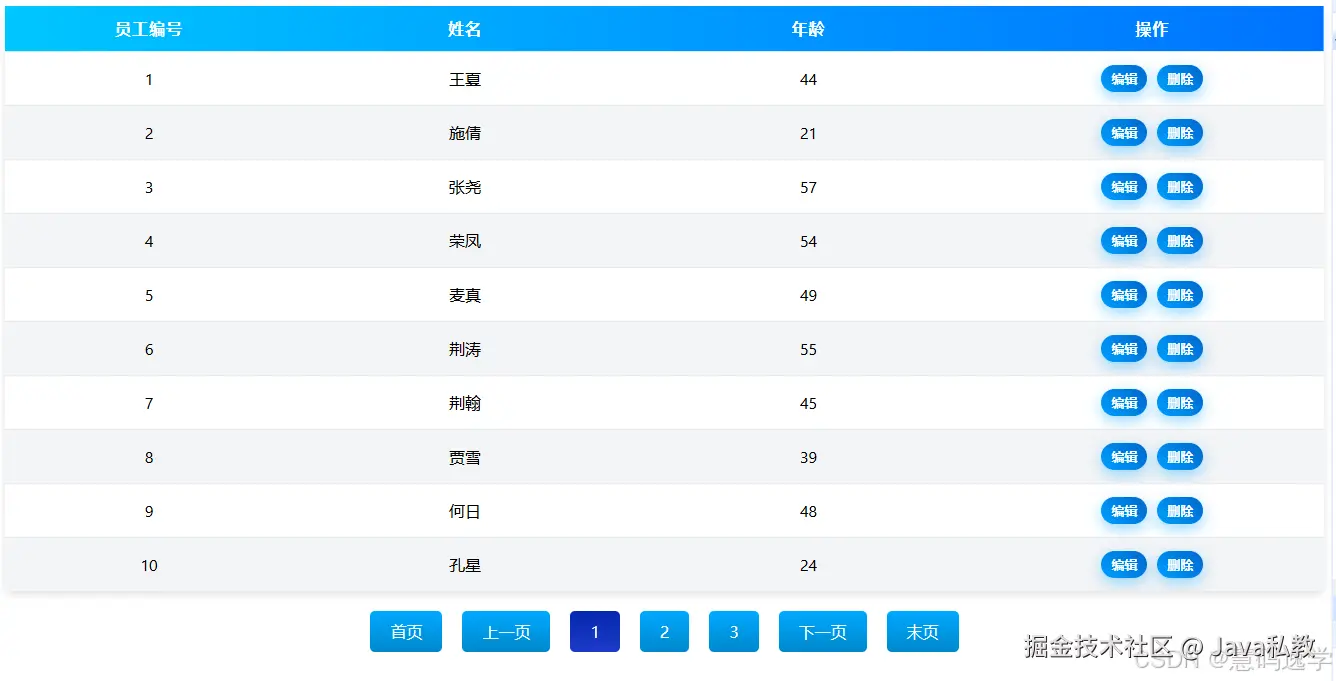
Task: Edit the row of 施倩
Action: (1124, 133)
